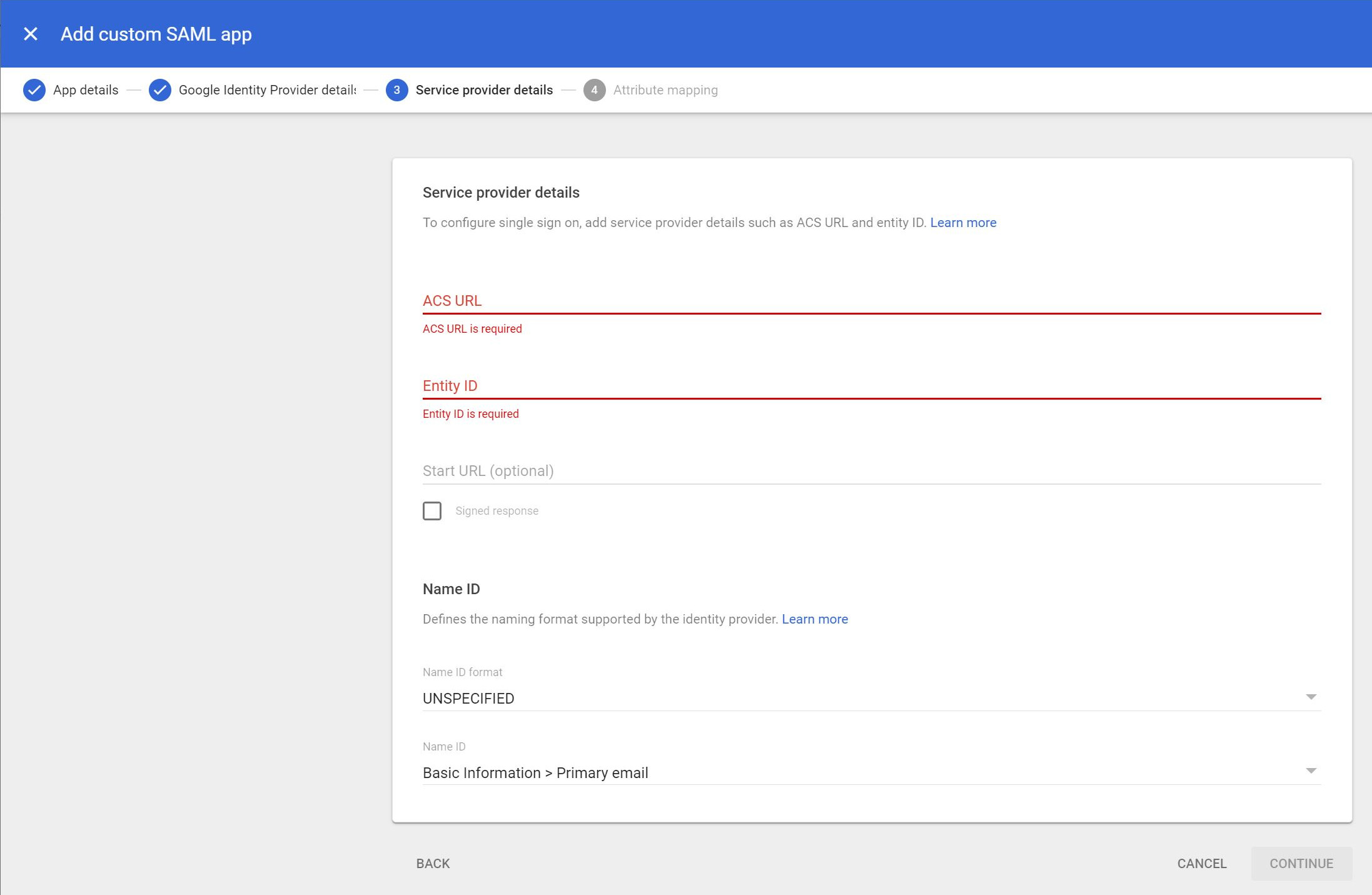Screen dimensions: 1372x895
Task: Click the BACK button
Action: click(x=432, y=863)
